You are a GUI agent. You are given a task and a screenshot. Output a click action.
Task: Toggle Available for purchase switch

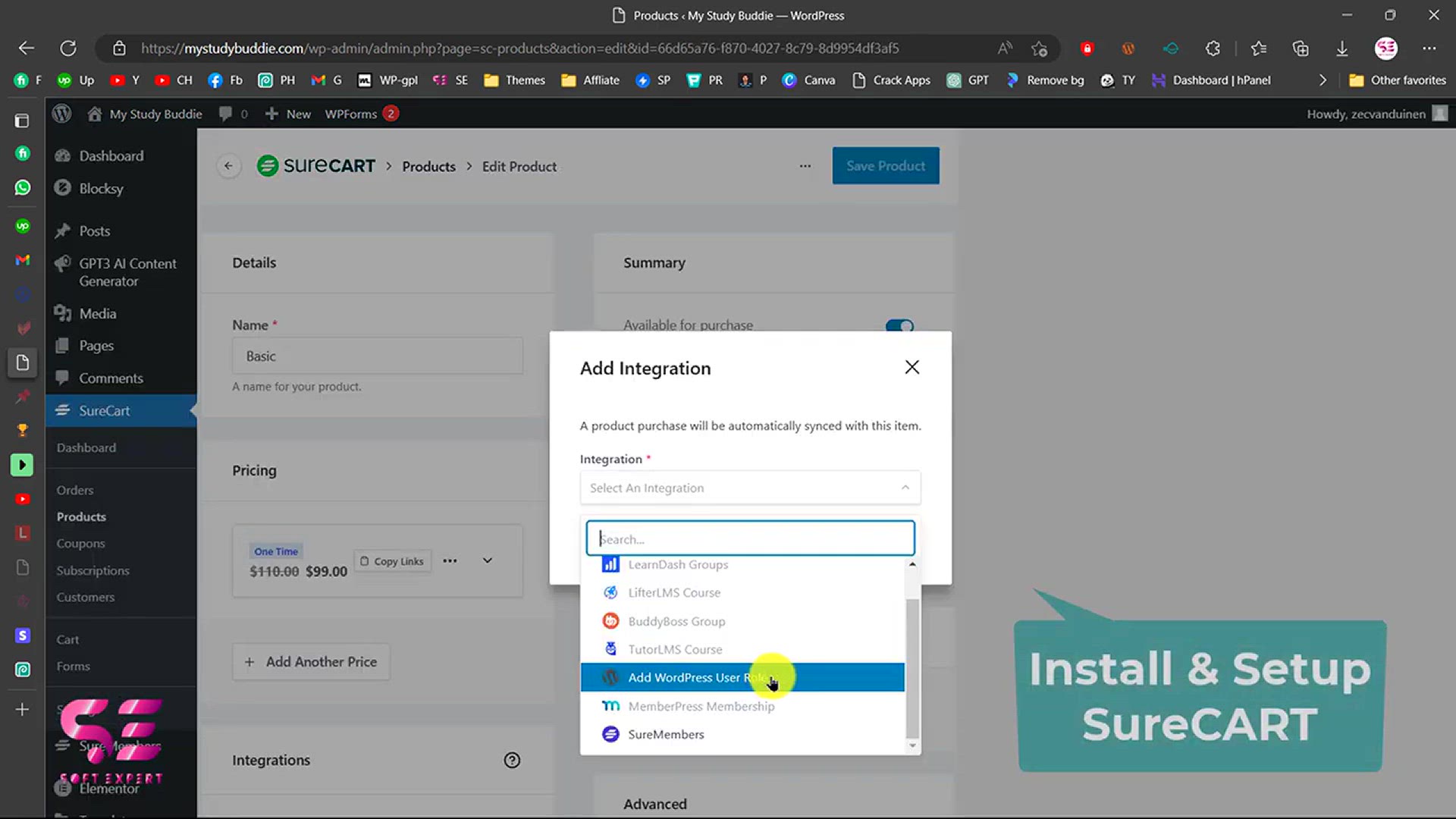tap(899, 325)
